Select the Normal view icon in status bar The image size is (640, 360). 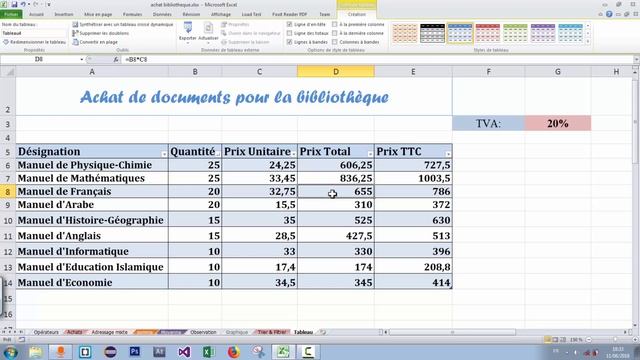point(547,340)
